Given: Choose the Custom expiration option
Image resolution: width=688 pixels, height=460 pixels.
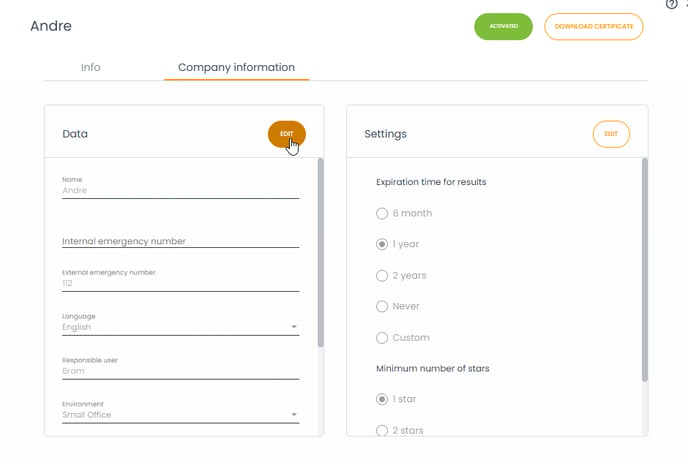Looking at the screenshot, I should point(381,337).
